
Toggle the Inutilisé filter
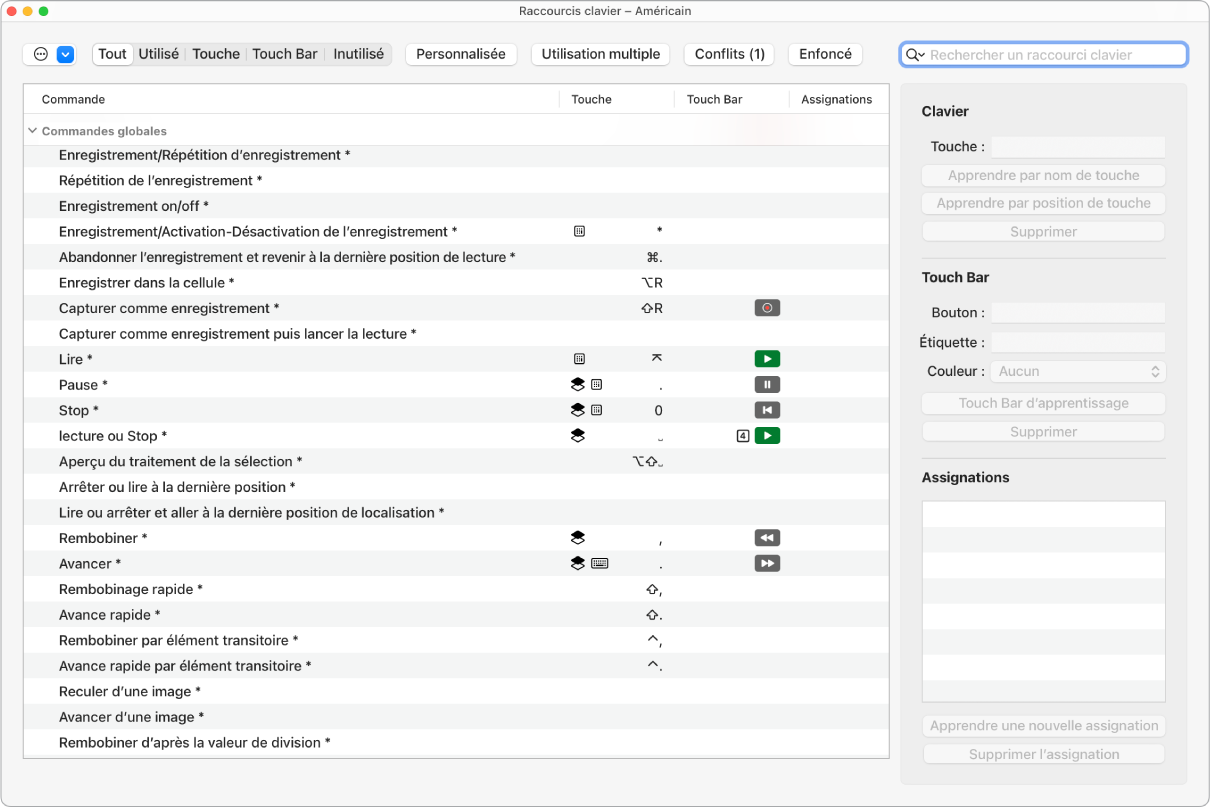[358, 54]
